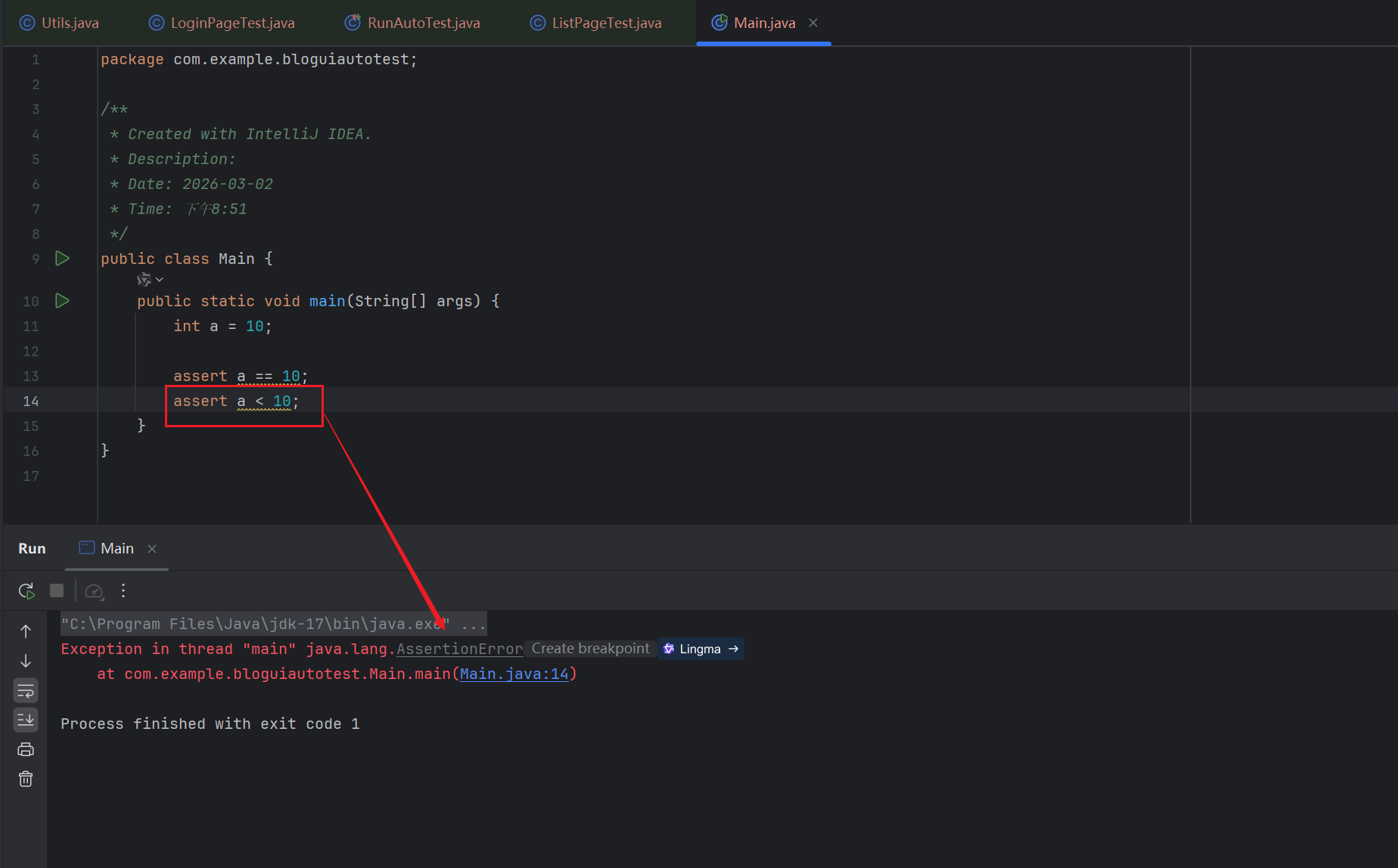Viewport: 1398px width, 868px height.
Task: Rerun the Main program
Action: tap(26, 591)
